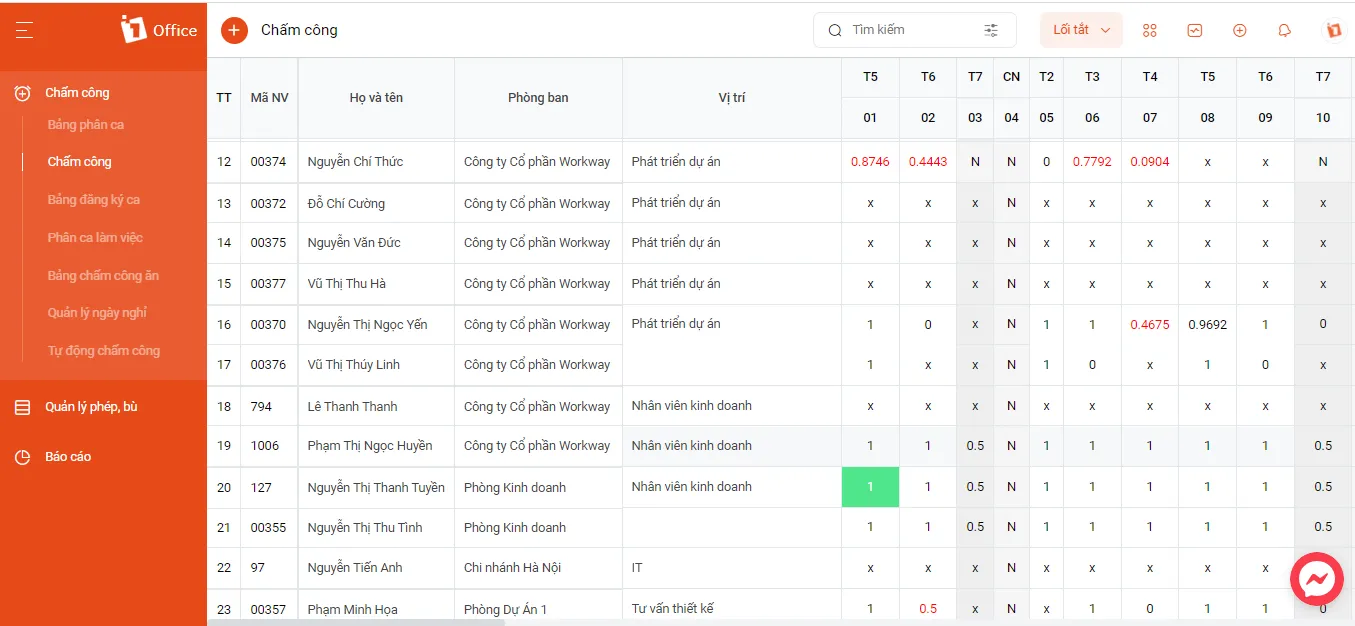Click the 1Office logo

[158, 30]
